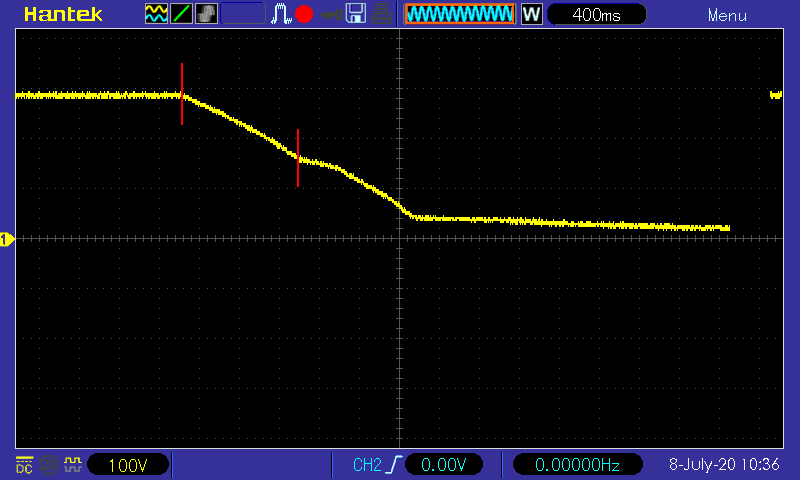Screen dimensions: 800x480
Task: Click the floppy disk save icon
Action: pyautogui.click(x=356, y=13)
